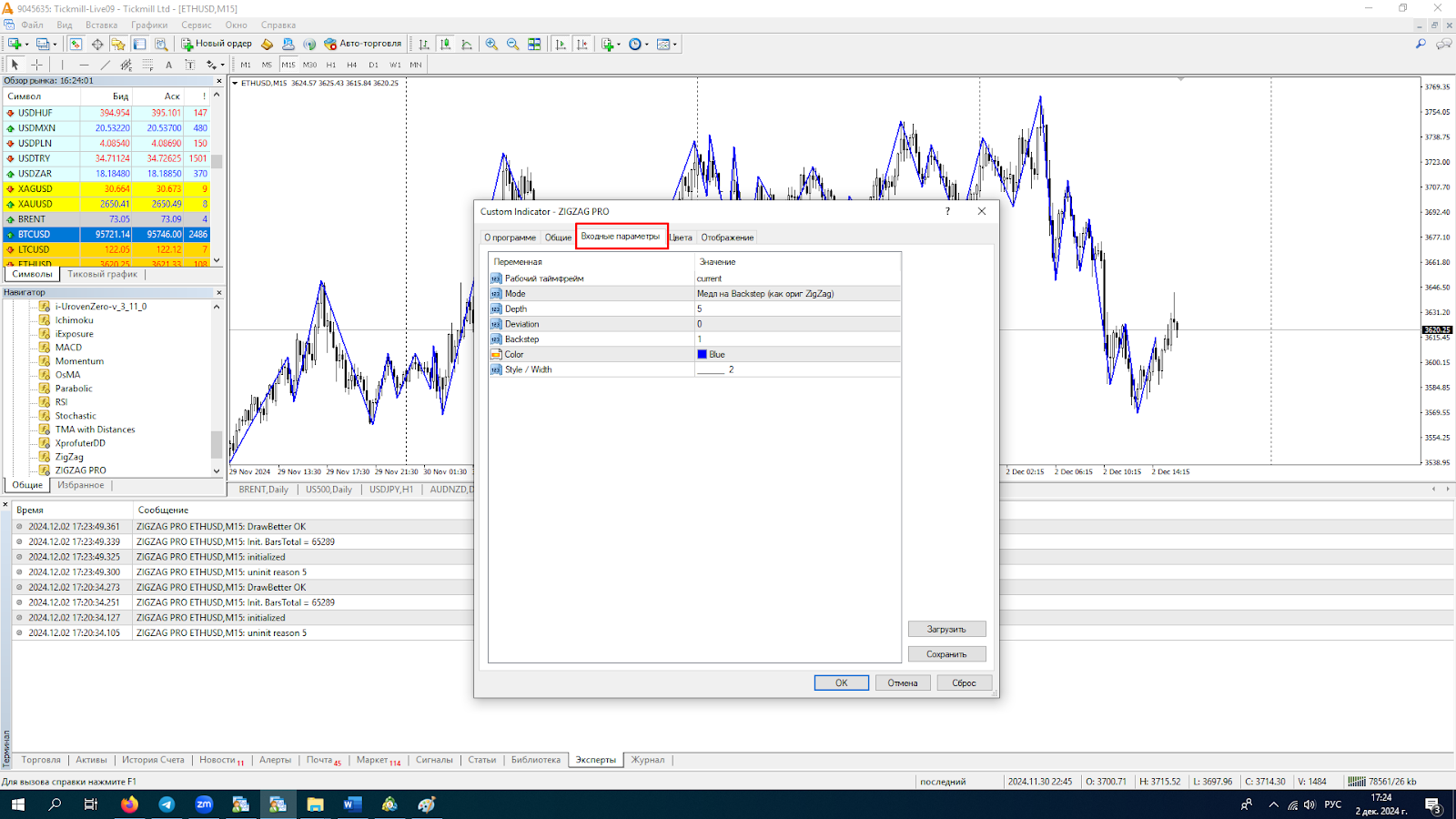The width and height of the screenshot is (1456, 819).
Task: Click the Загрузить button
Action: 946,629
